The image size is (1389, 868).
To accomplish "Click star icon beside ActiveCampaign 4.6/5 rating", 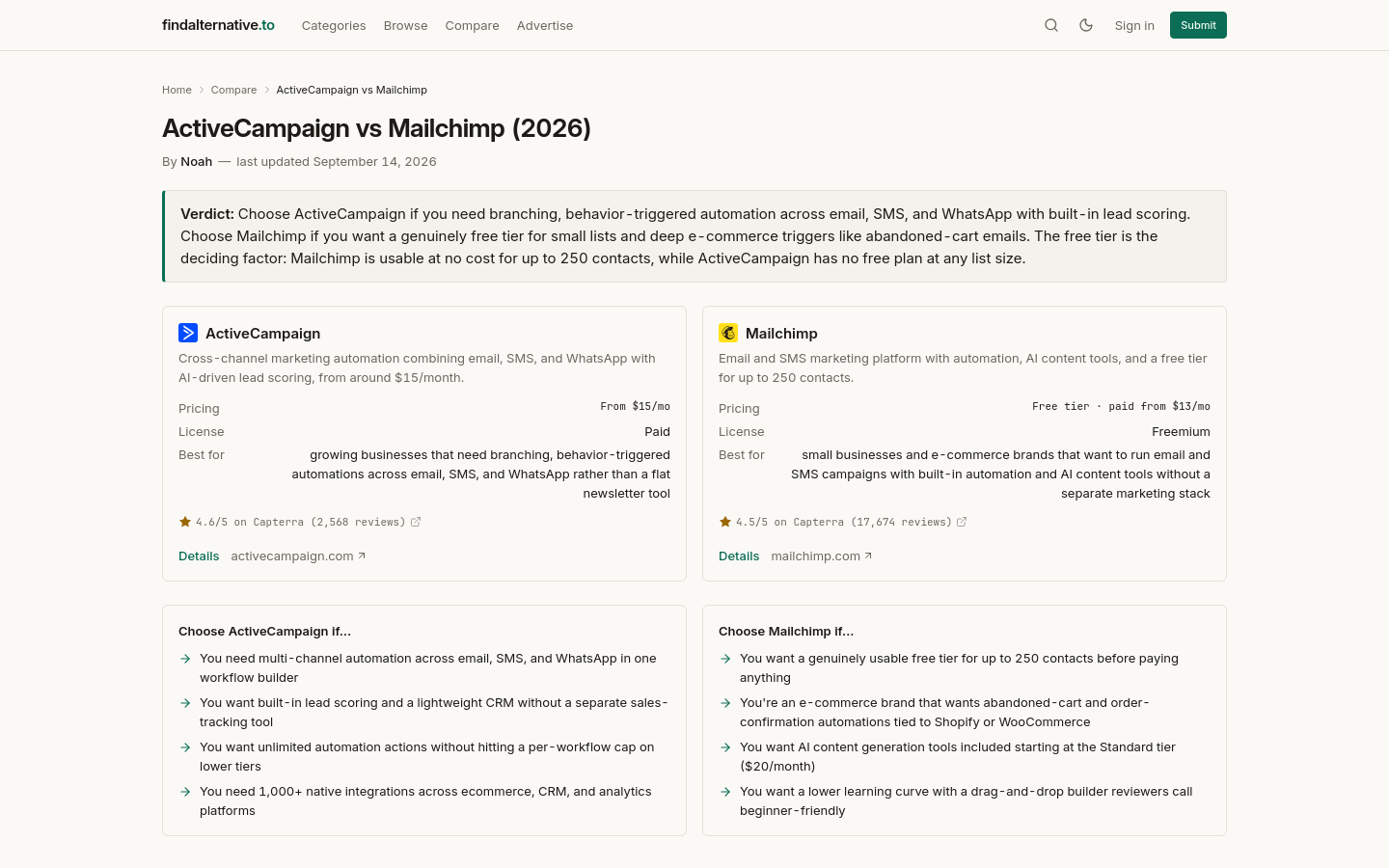I will (185, 522).
